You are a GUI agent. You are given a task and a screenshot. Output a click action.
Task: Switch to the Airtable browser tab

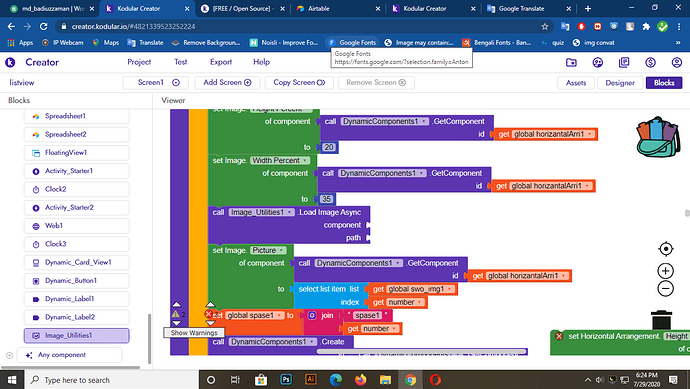tap(338, 8)
